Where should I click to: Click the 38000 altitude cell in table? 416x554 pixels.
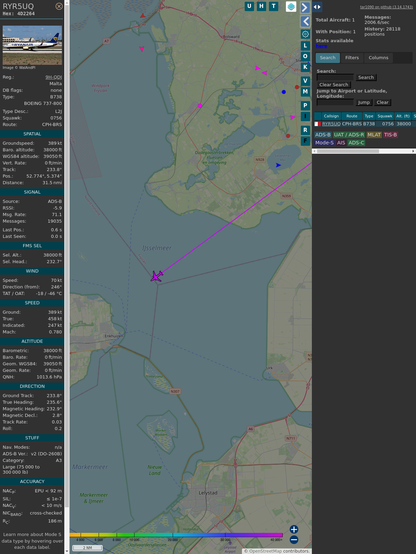pos(404,124)
